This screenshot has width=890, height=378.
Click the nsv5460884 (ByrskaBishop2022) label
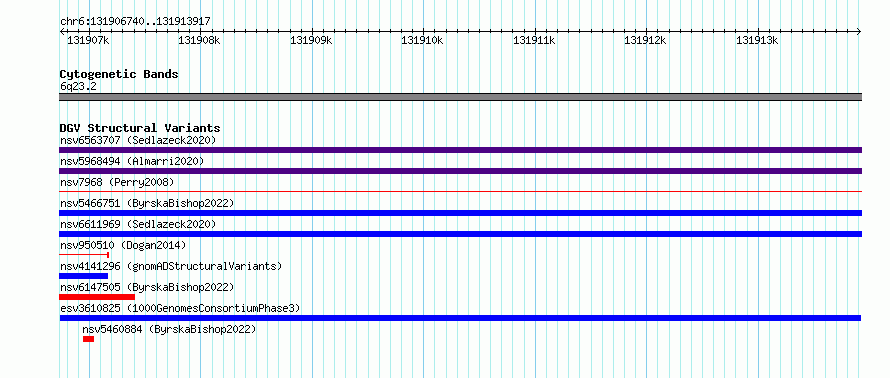point(169,329)
